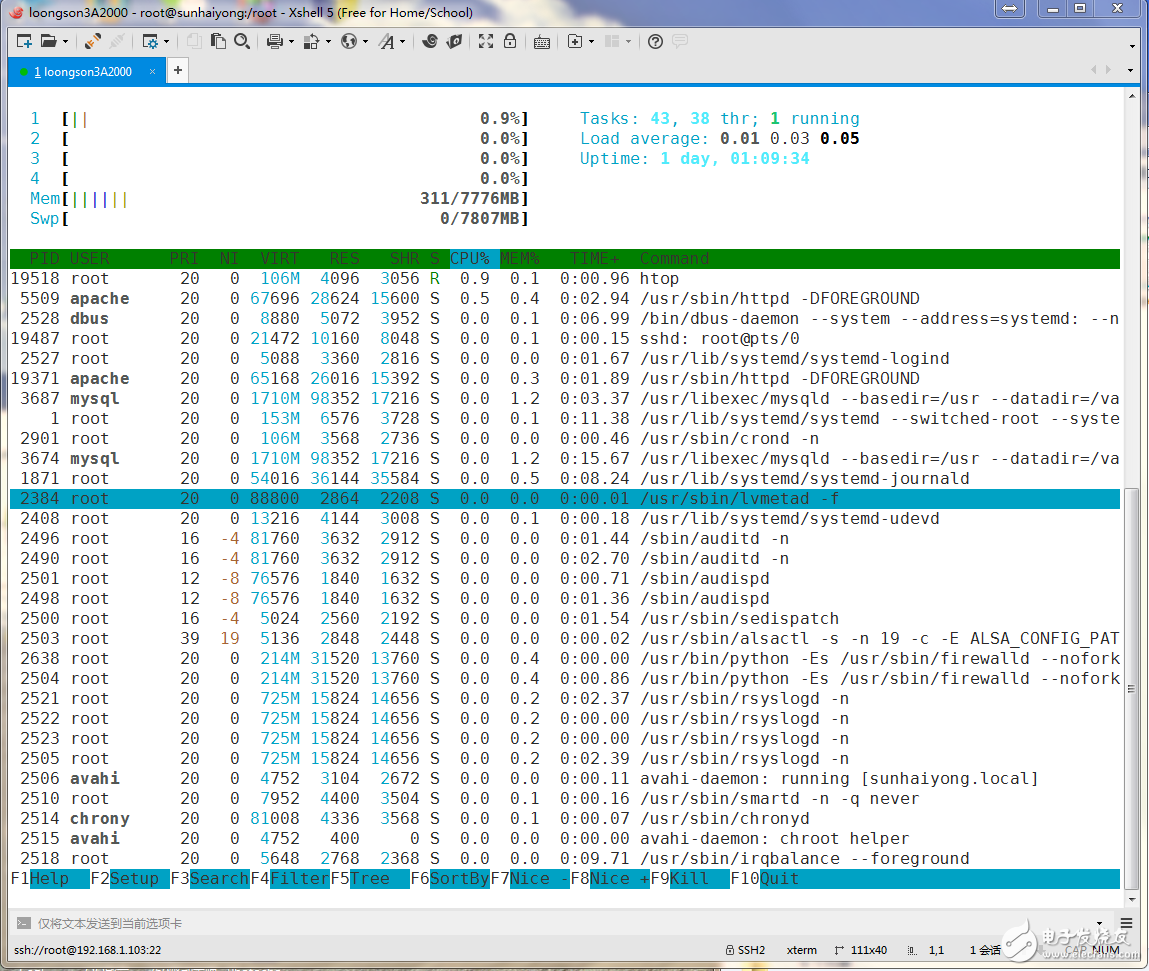Click the Paste clipboard icon

coord(218,42)
